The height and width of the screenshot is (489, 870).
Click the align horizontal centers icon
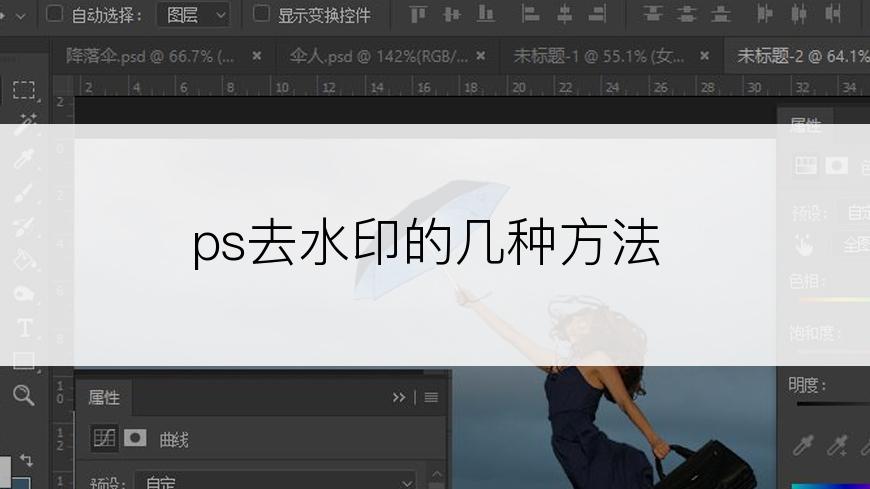coord(564,14)
